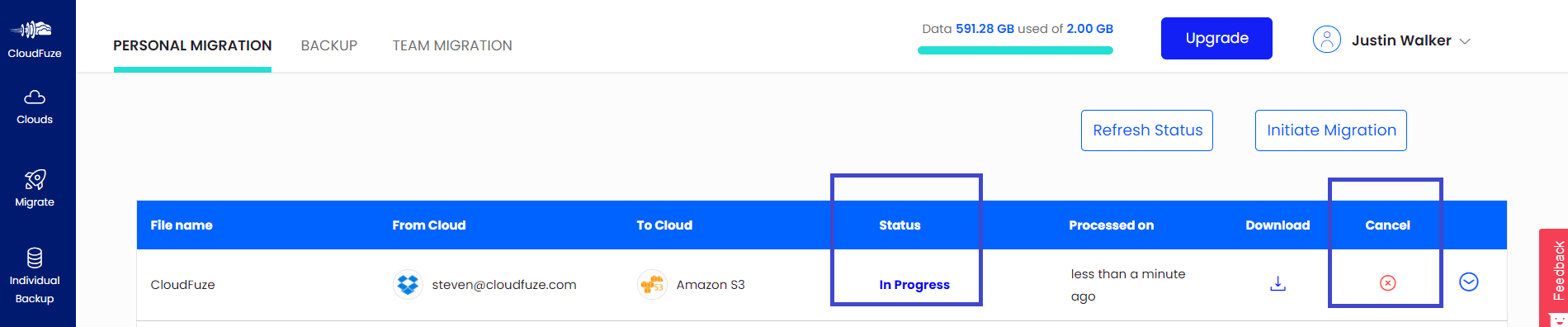Open the CloudFuze logo home
This screenshot has height=327, width=1568.
coord(34,39)
